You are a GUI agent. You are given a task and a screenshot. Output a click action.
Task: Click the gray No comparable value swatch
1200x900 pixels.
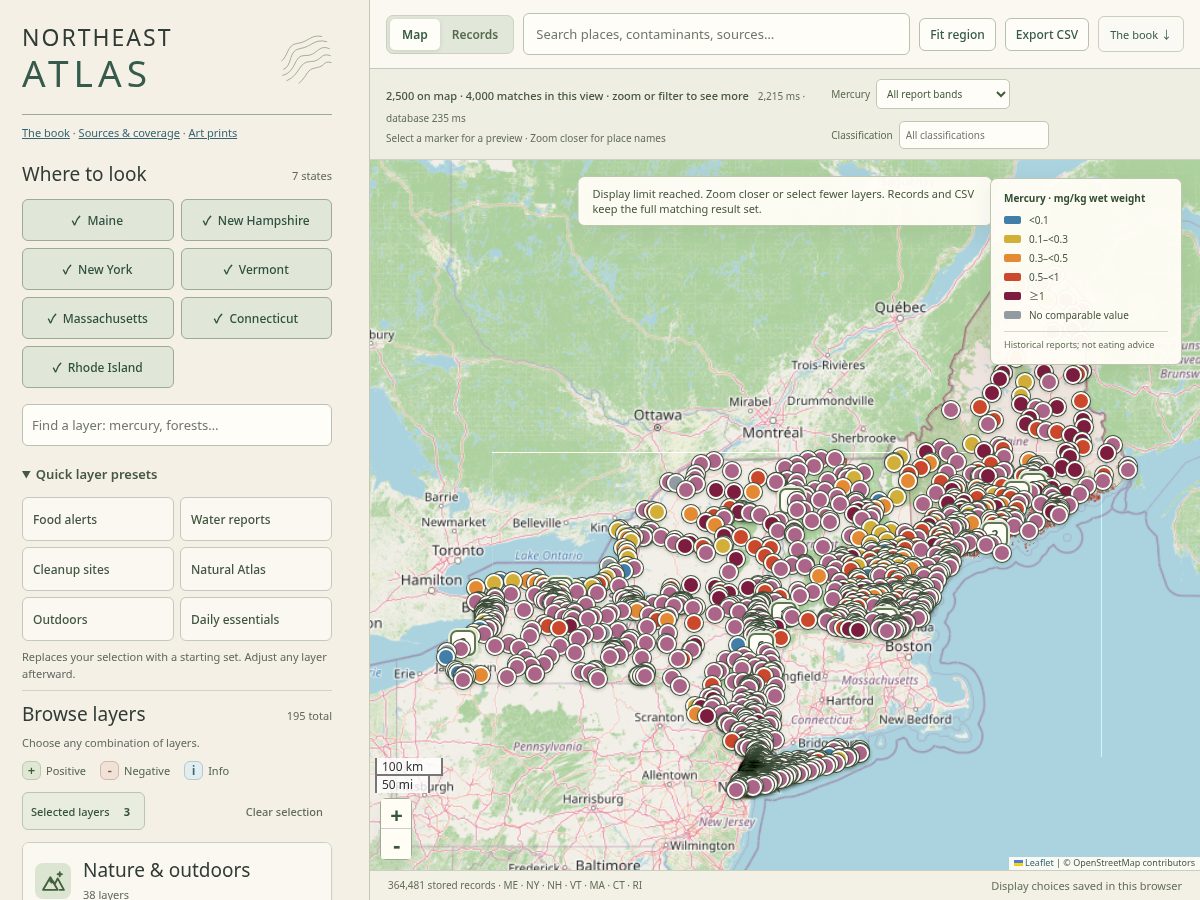point(1013,315)
